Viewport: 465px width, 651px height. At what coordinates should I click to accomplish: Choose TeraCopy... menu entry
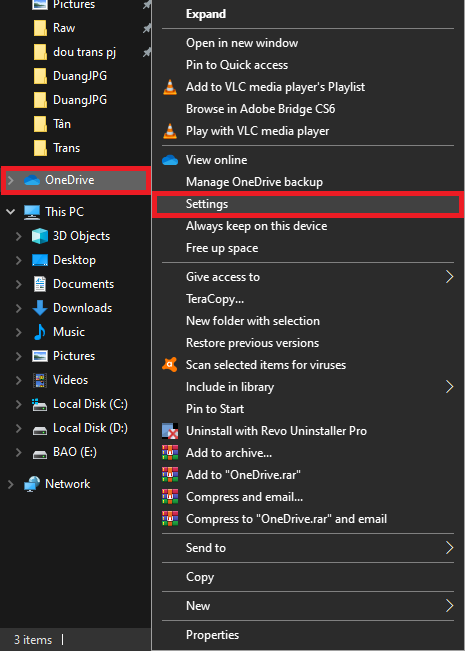[308, 299]
